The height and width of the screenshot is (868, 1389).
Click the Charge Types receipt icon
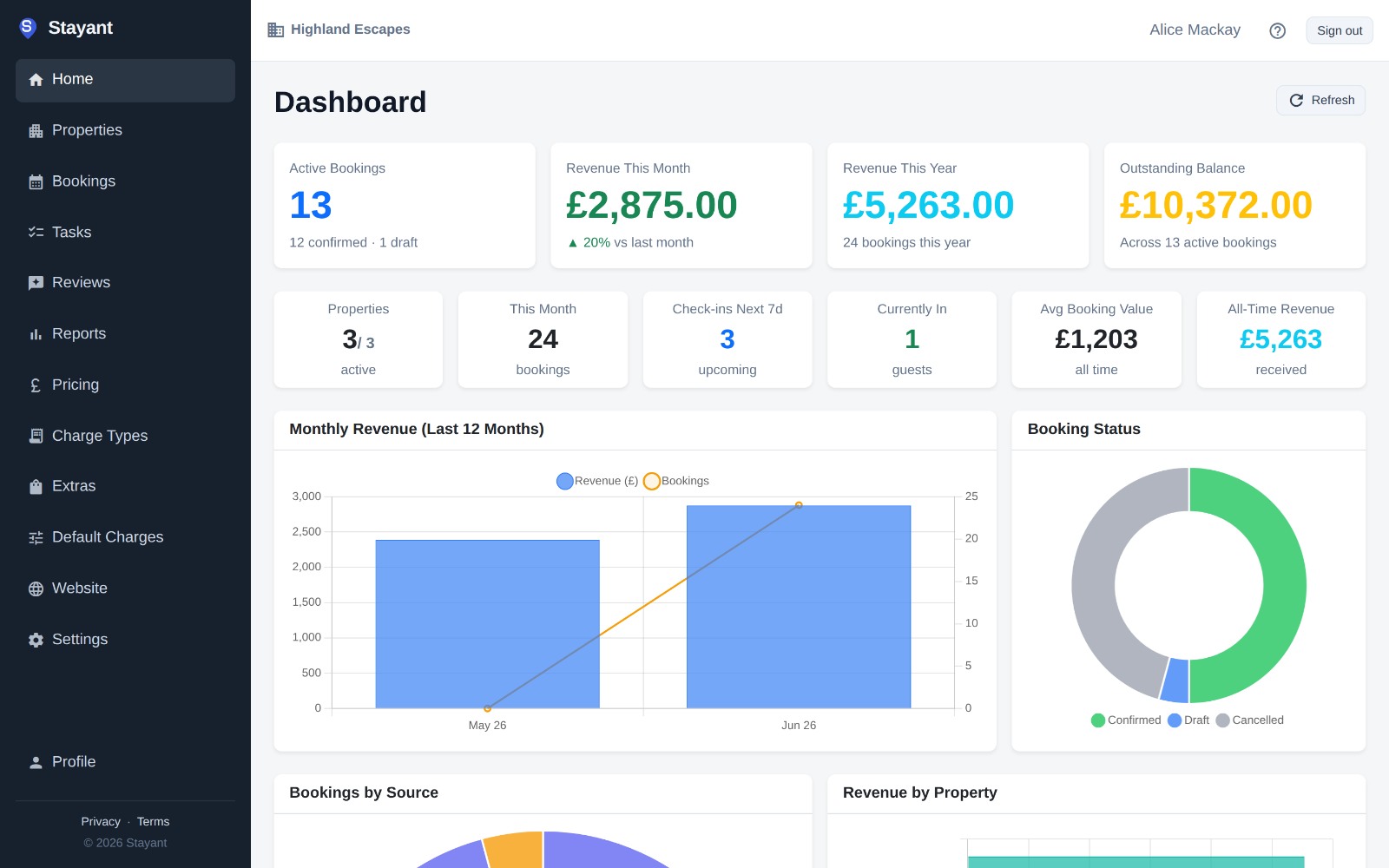pyautogui.click(x=36, y=436)
